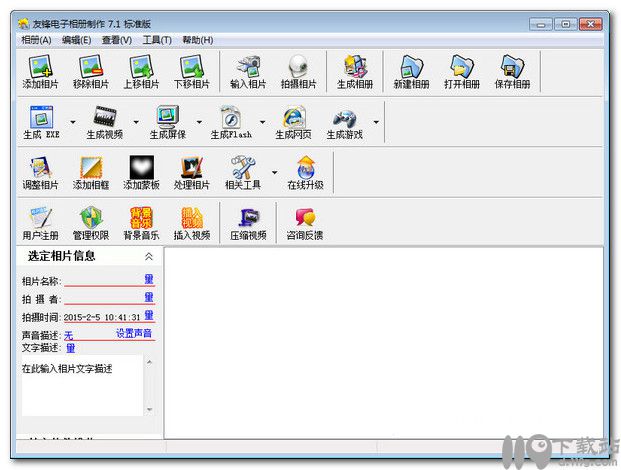Click the 生成相册 icon
The image size is (621, 470).
(x=355, y=72)
